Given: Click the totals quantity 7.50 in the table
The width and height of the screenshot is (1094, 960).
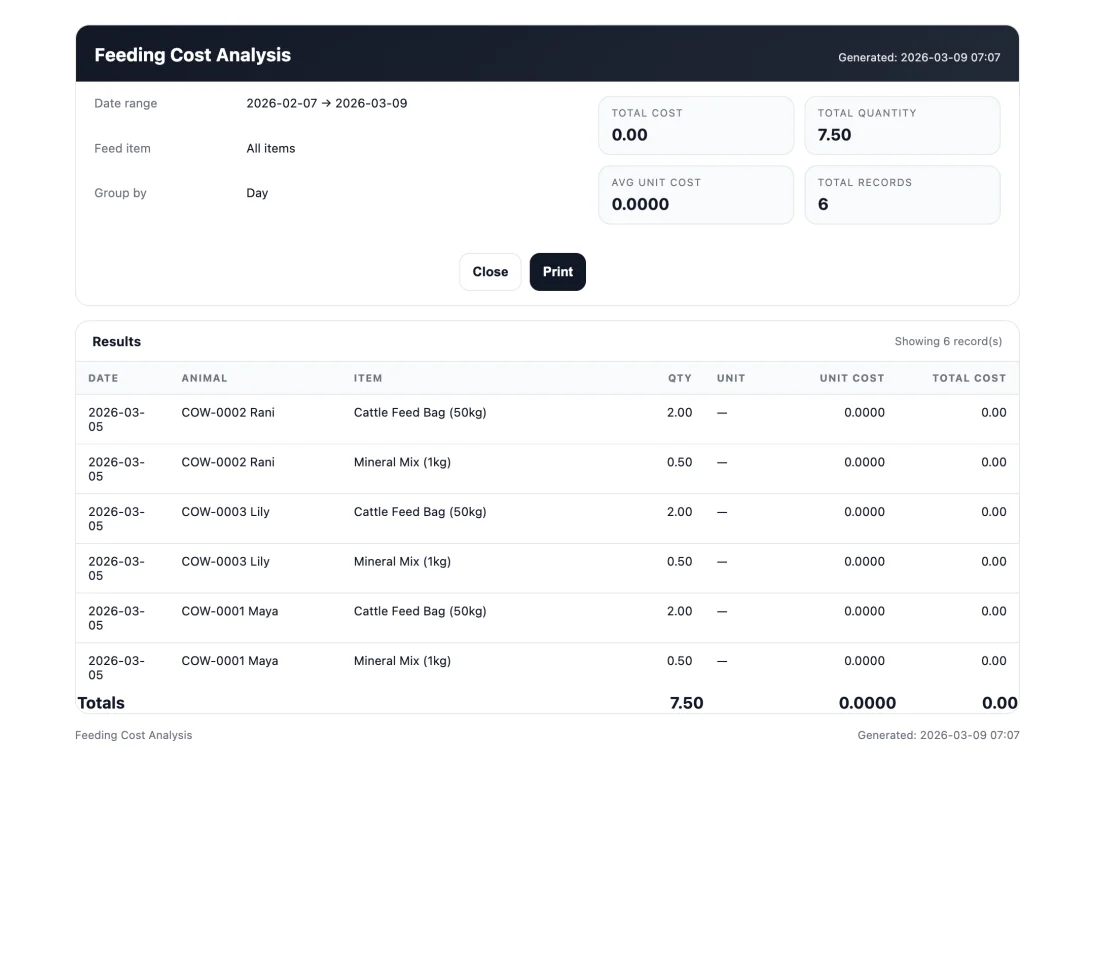Looking at the screenshot, I should coord(687,703).
